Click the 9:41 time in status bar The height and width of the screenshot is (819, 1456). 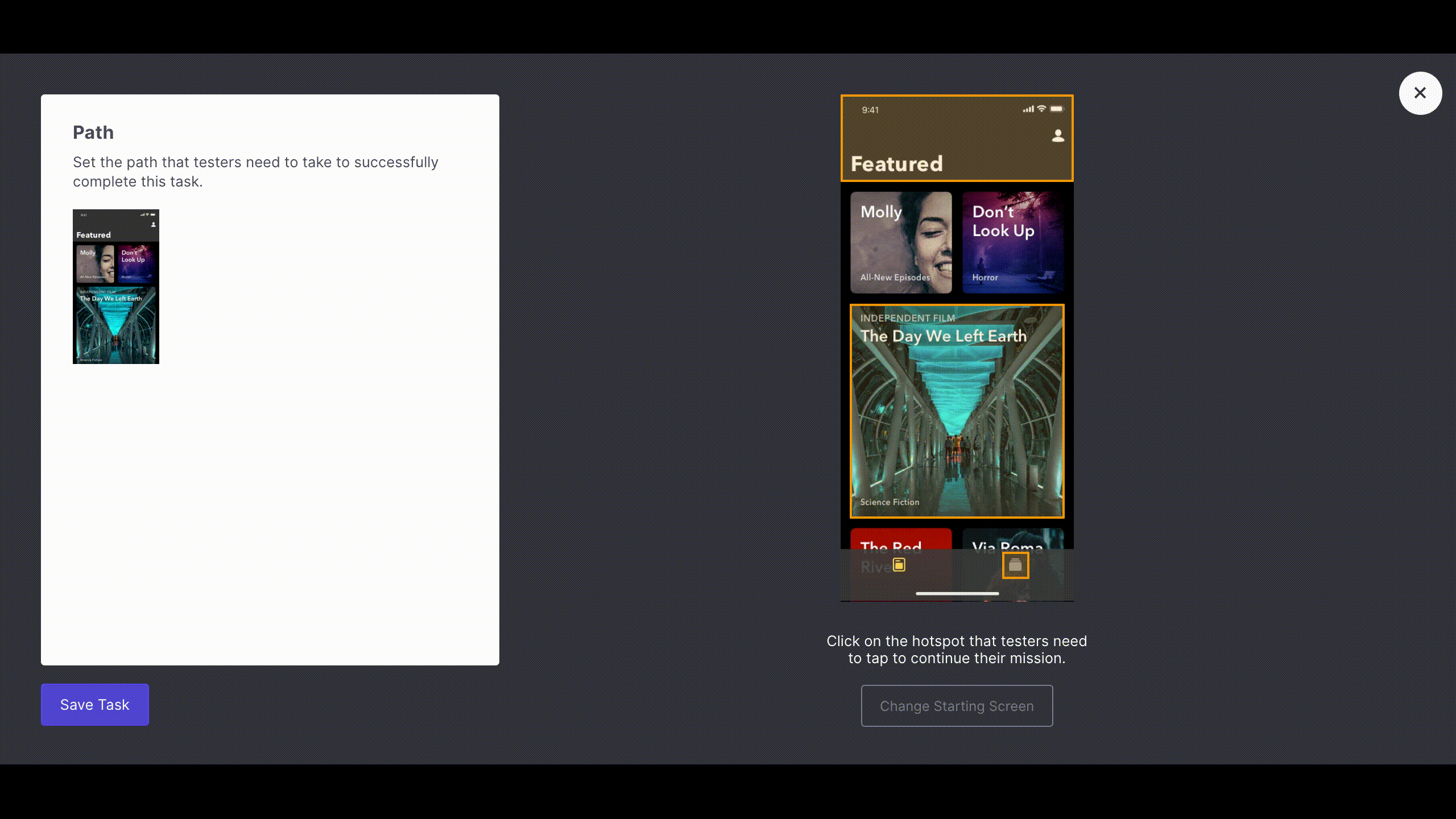tap(870, 110)
